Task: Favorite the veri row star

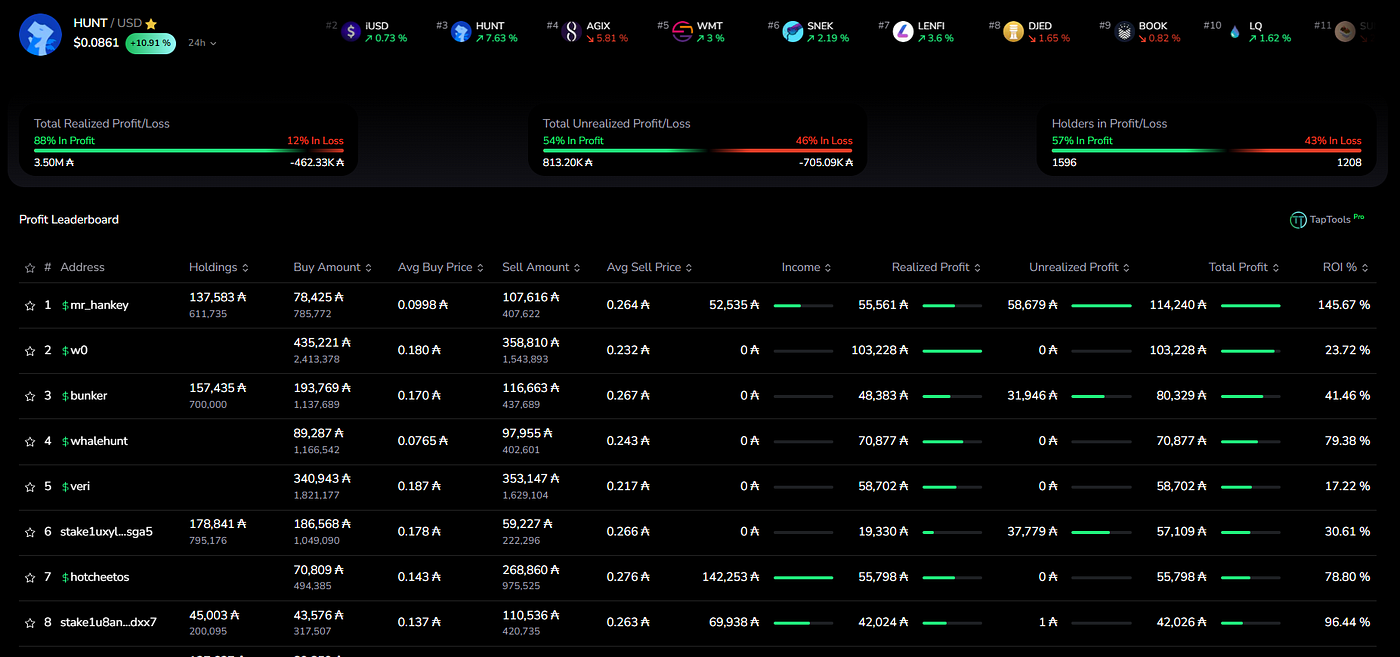Action: [x=30, y=486]
